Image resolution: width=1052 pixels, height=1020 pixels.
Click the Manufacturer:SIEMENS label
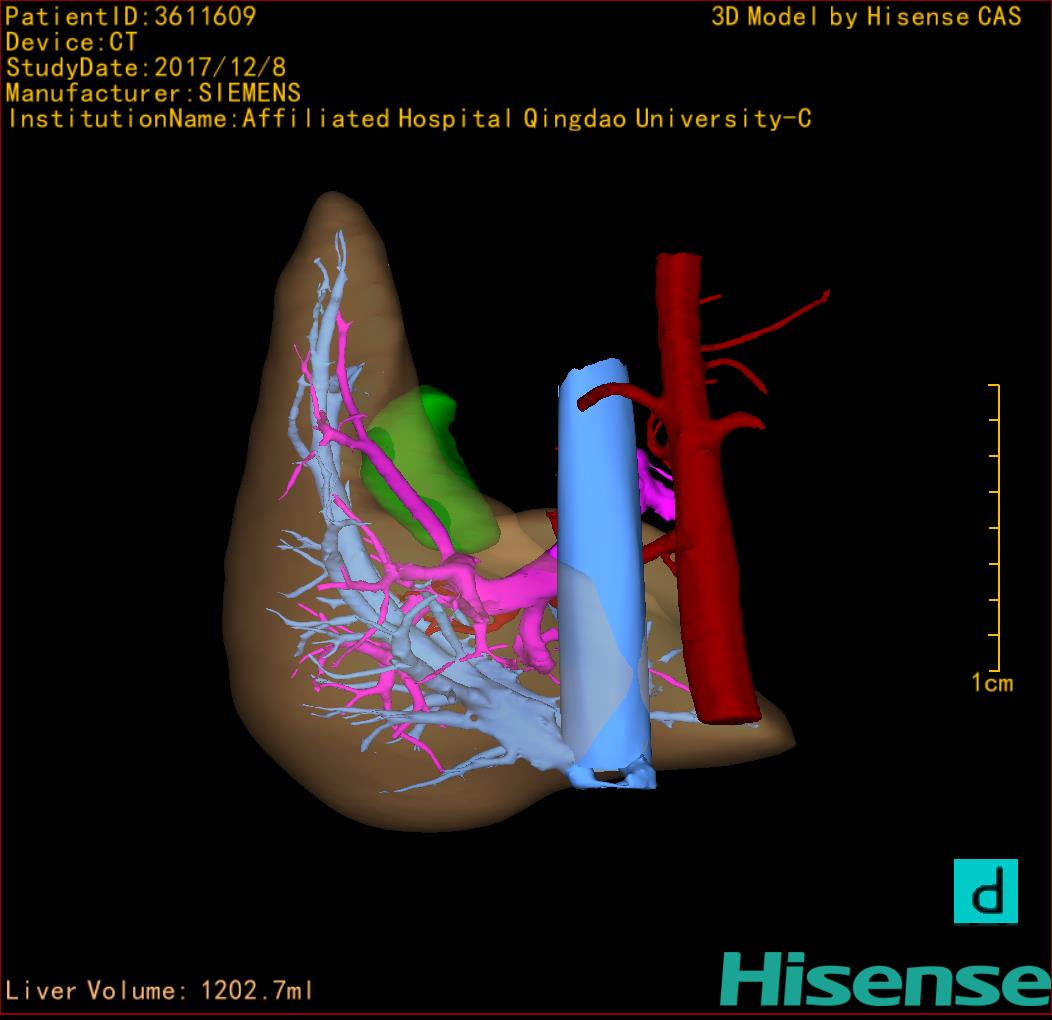[153, 94]
